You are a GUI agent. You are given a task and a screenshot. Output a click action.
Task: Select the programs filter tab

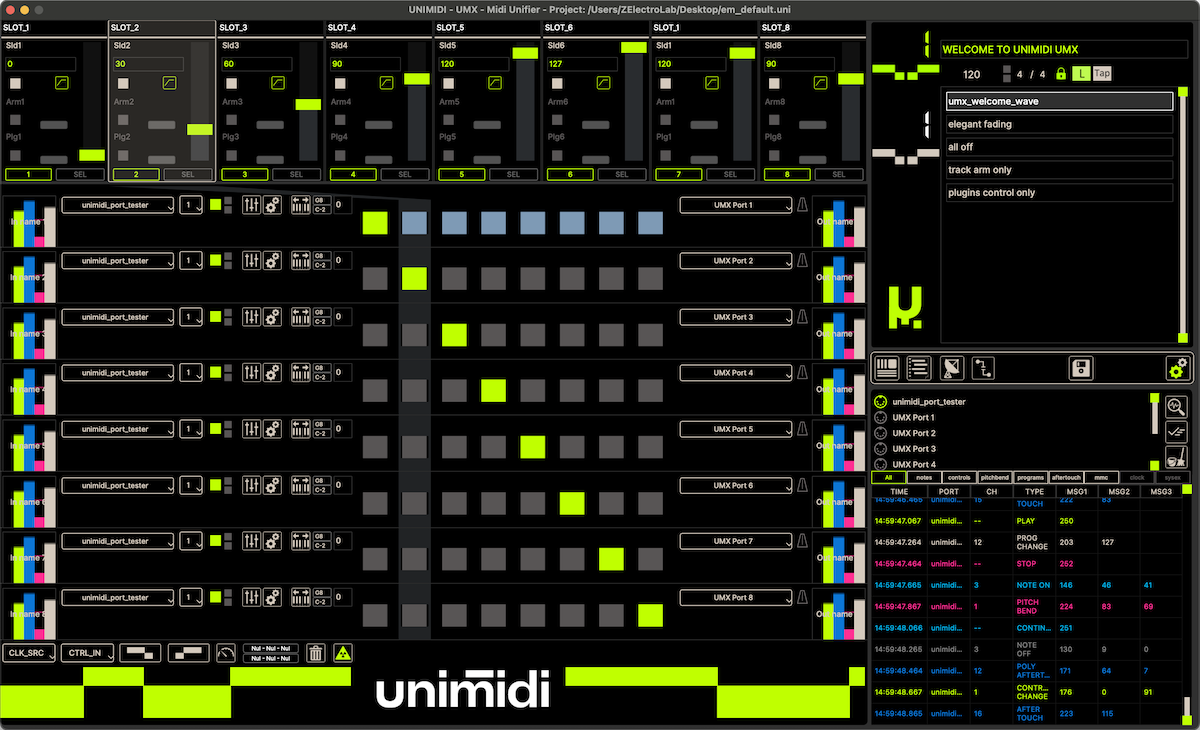coord(1030,478)
